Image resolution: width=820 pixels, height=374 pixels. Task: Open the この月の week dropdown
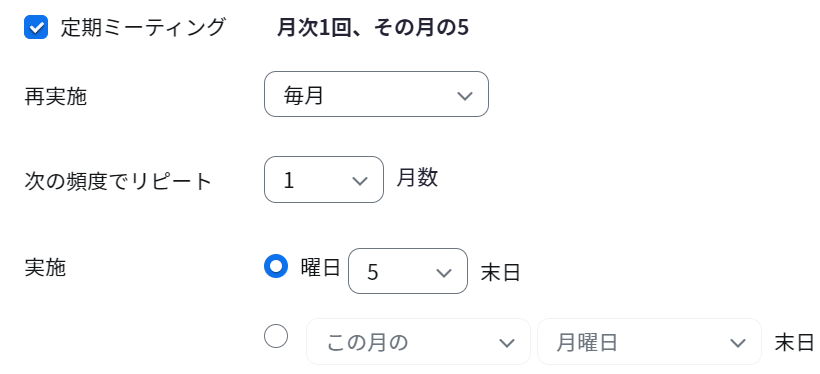click(418, 342)
